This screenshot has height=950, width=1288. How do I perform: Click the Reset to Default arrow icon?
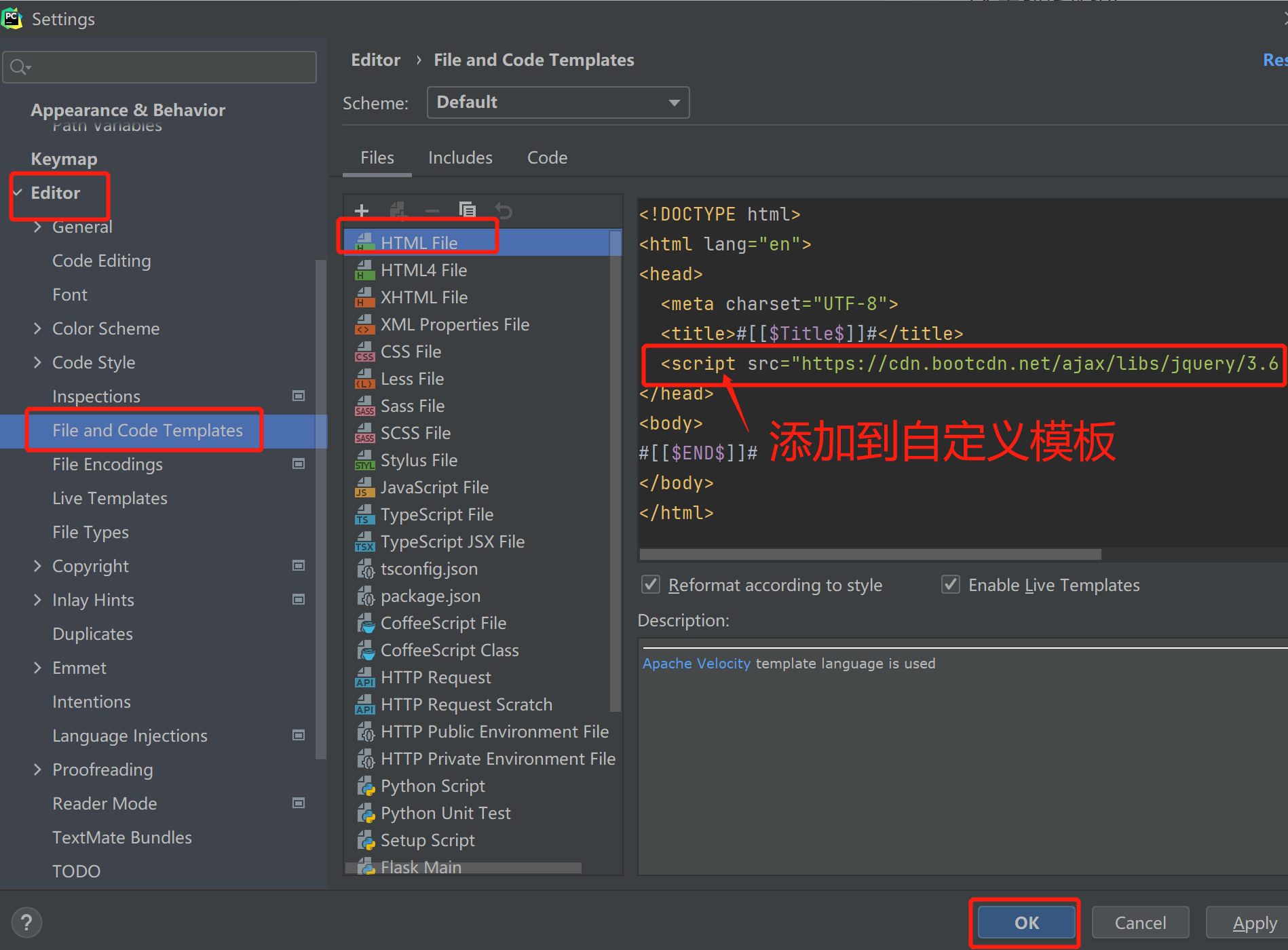pyautogui.click(x=503, y=210)
